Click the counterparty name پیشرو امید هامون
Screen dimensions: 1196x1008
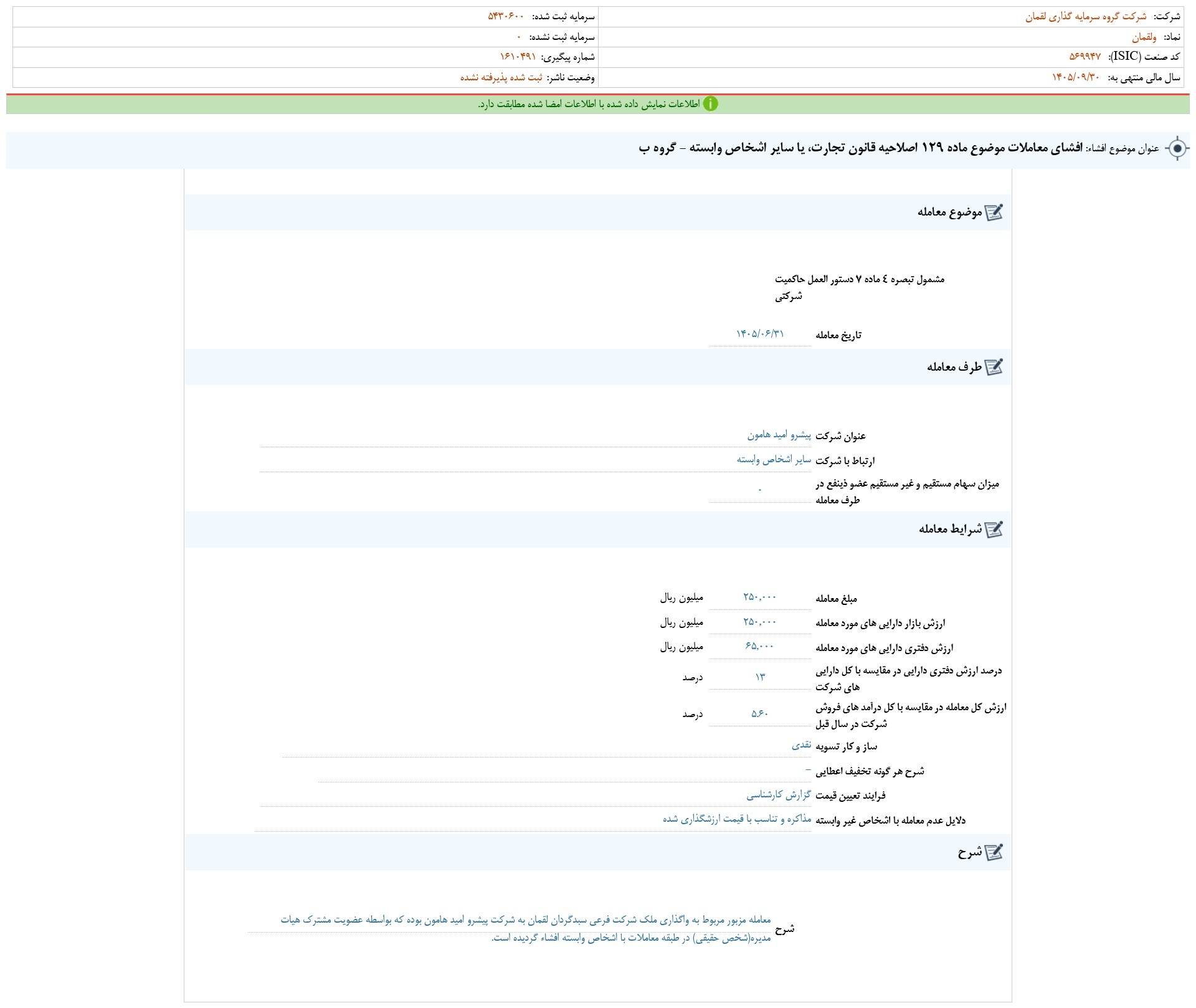coord(779,435)
